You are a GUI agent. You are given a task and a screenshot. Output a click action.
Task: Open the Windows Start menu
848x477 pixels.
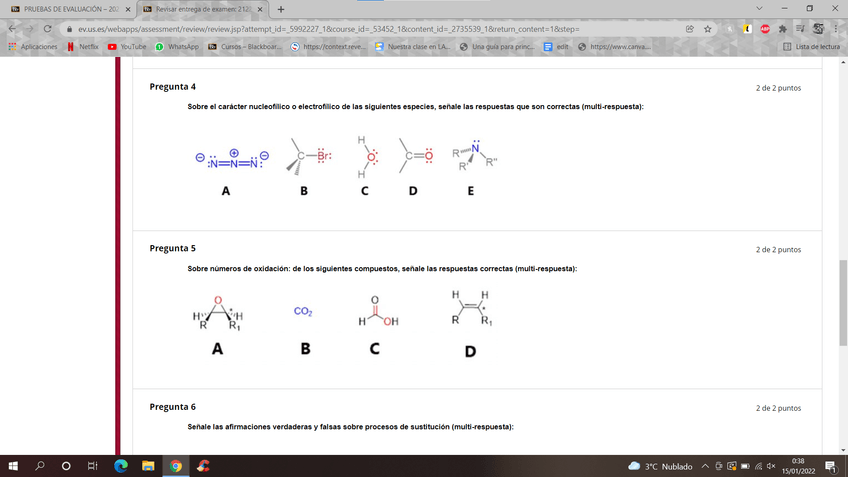coord(13,466)
